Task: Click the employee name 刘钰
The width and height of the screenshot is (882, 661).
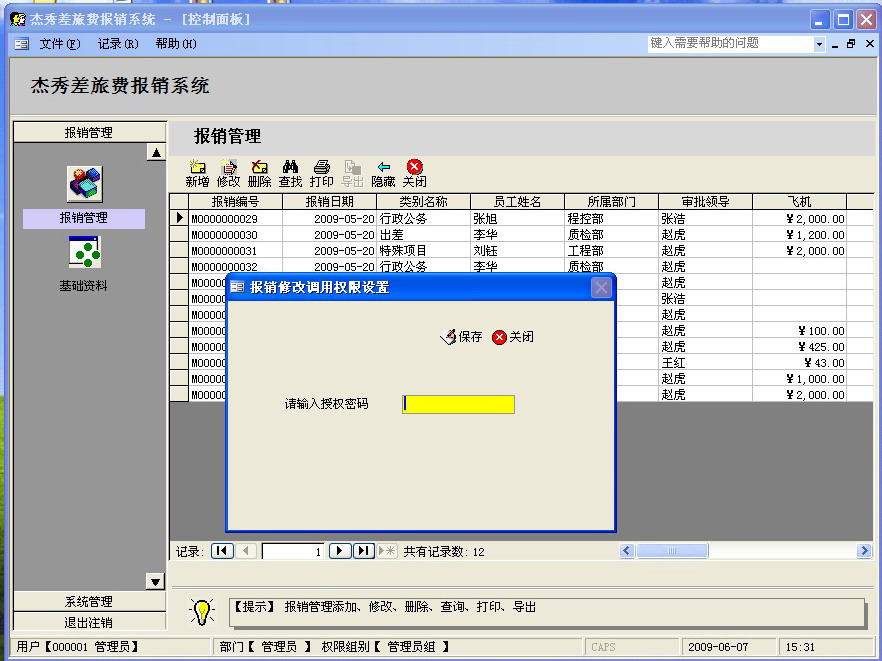Action: (x=518, y=251)
